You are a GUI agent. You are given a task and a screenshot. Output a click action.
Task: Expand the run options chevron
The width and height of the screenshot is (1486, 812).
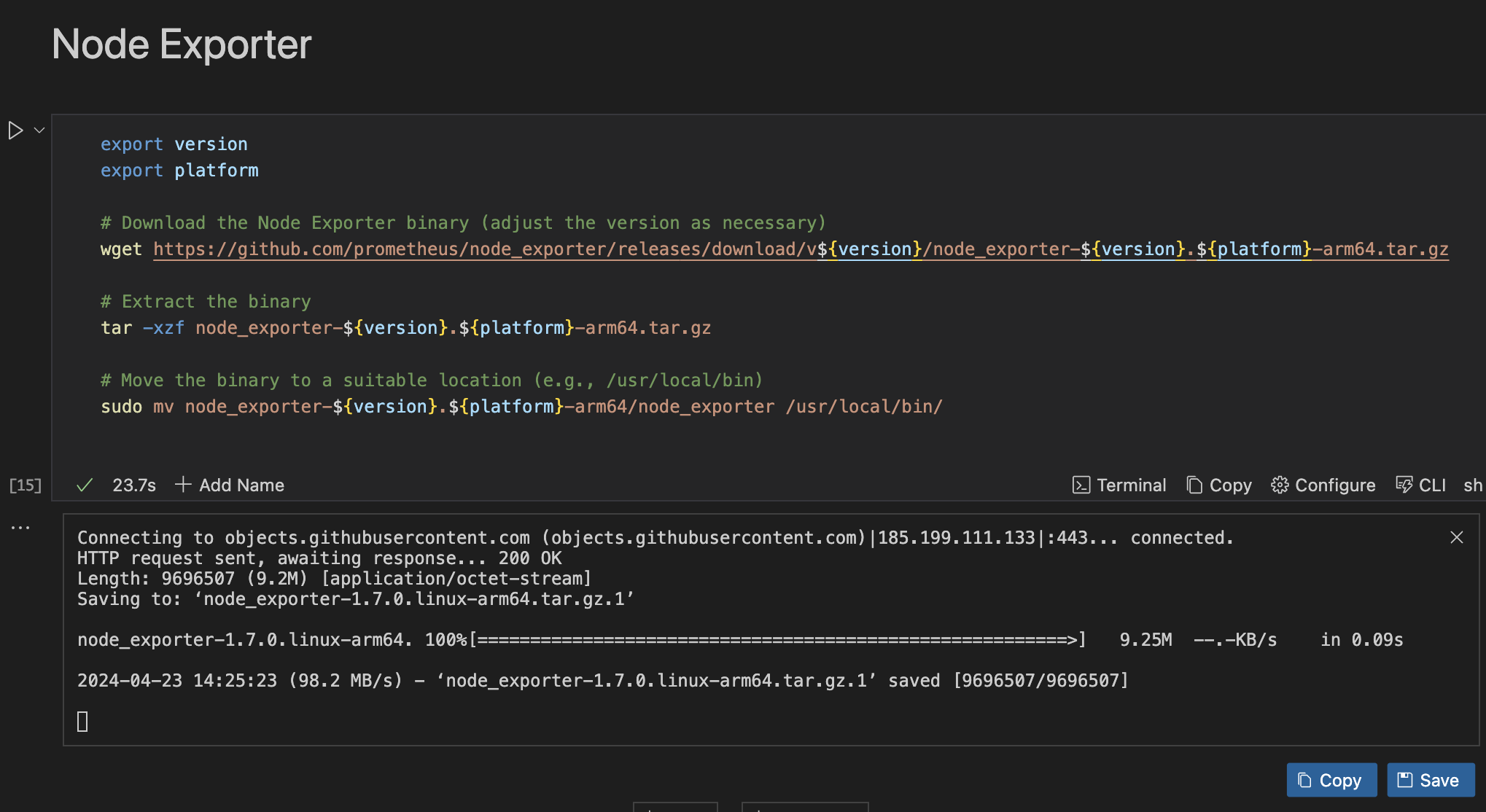click(x=39, y=130)
